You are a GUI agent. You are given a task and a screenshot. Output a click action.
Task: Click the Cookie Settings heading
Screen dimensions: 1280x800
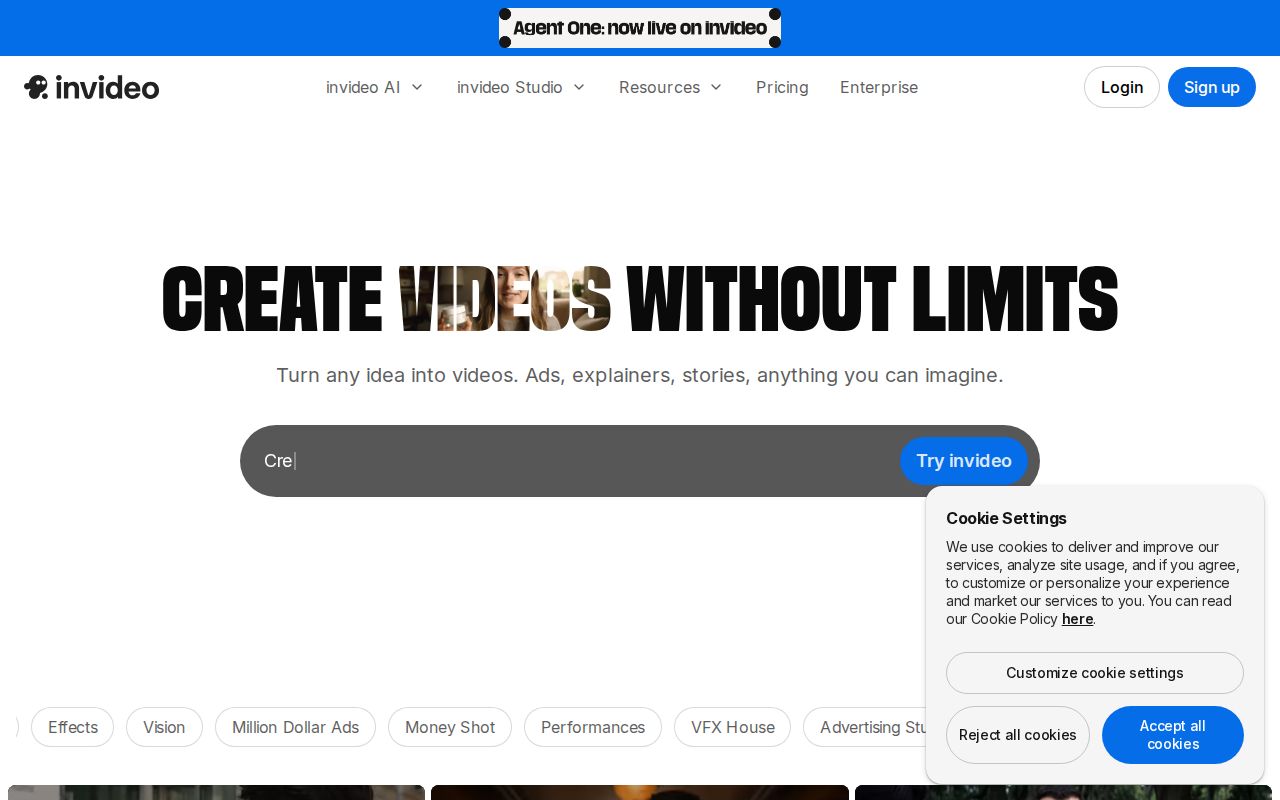click(x=1006, y=518)
